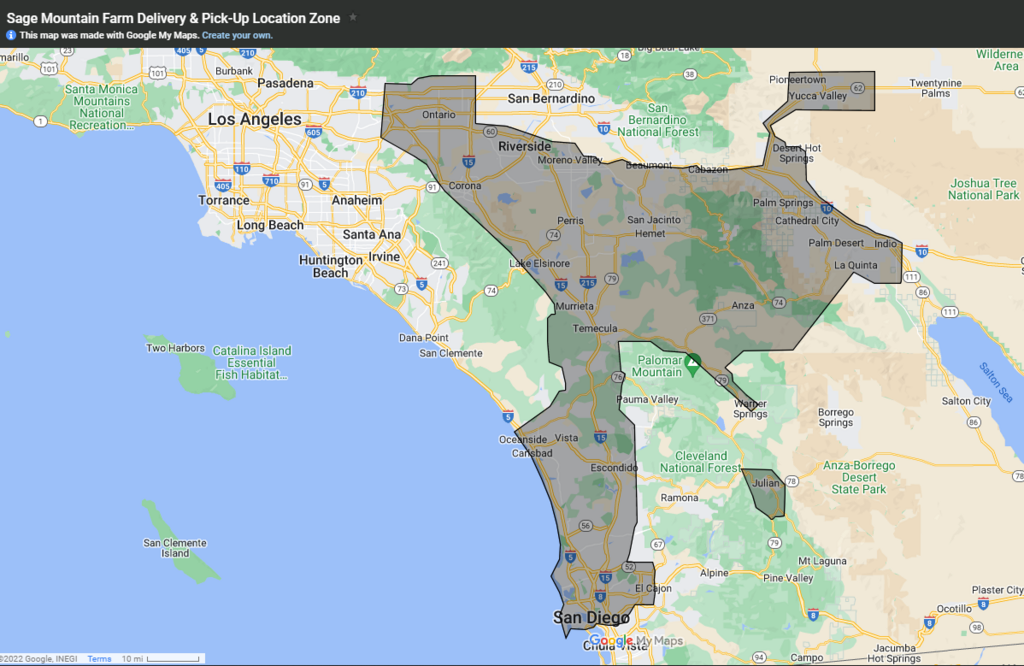Open the 'Create your own.' link
This screenshot has height=666, width=1024.
tap(237, 35)
